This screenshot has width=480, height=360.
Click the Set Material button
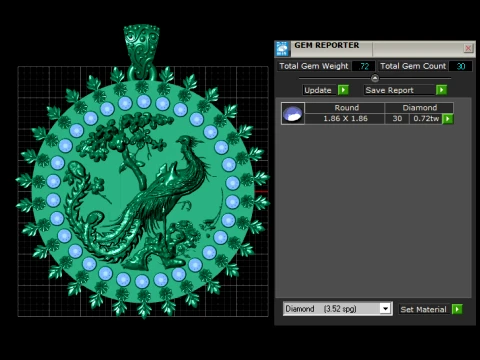click(x=425, y=309)
